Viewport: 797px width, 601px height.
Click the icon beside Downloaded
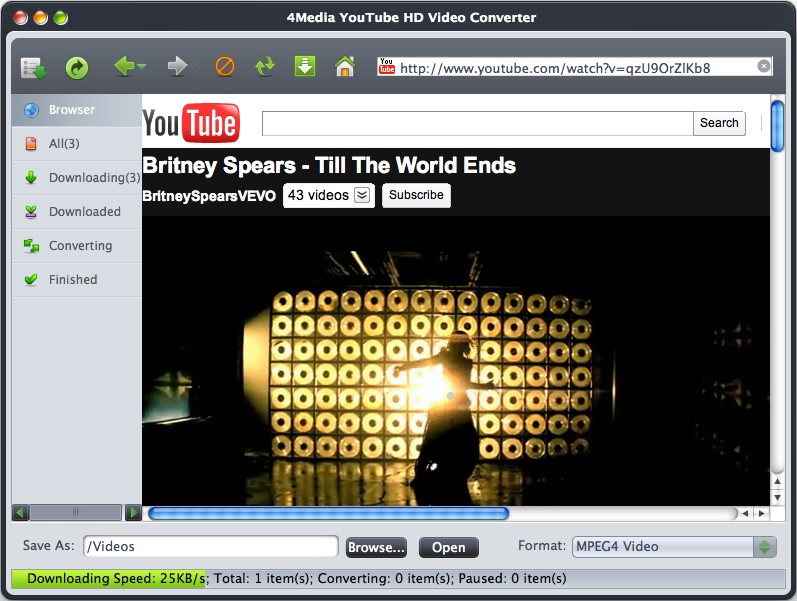[31, 212]
